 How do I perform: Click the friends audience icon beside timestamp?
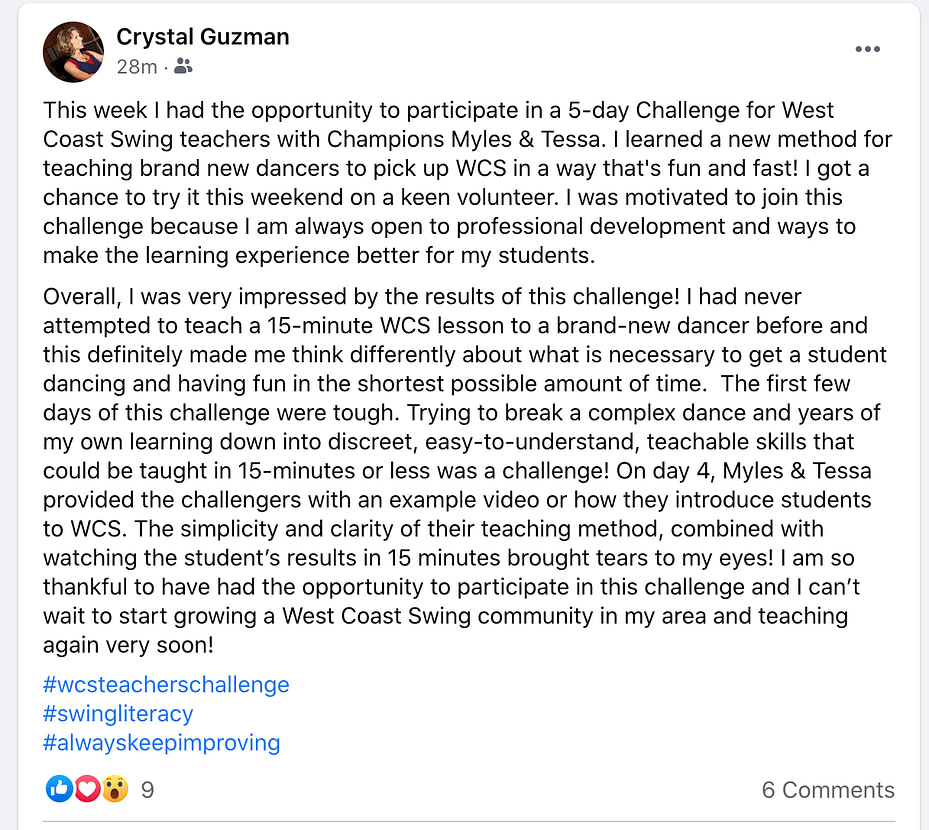[x=183, y=67]
